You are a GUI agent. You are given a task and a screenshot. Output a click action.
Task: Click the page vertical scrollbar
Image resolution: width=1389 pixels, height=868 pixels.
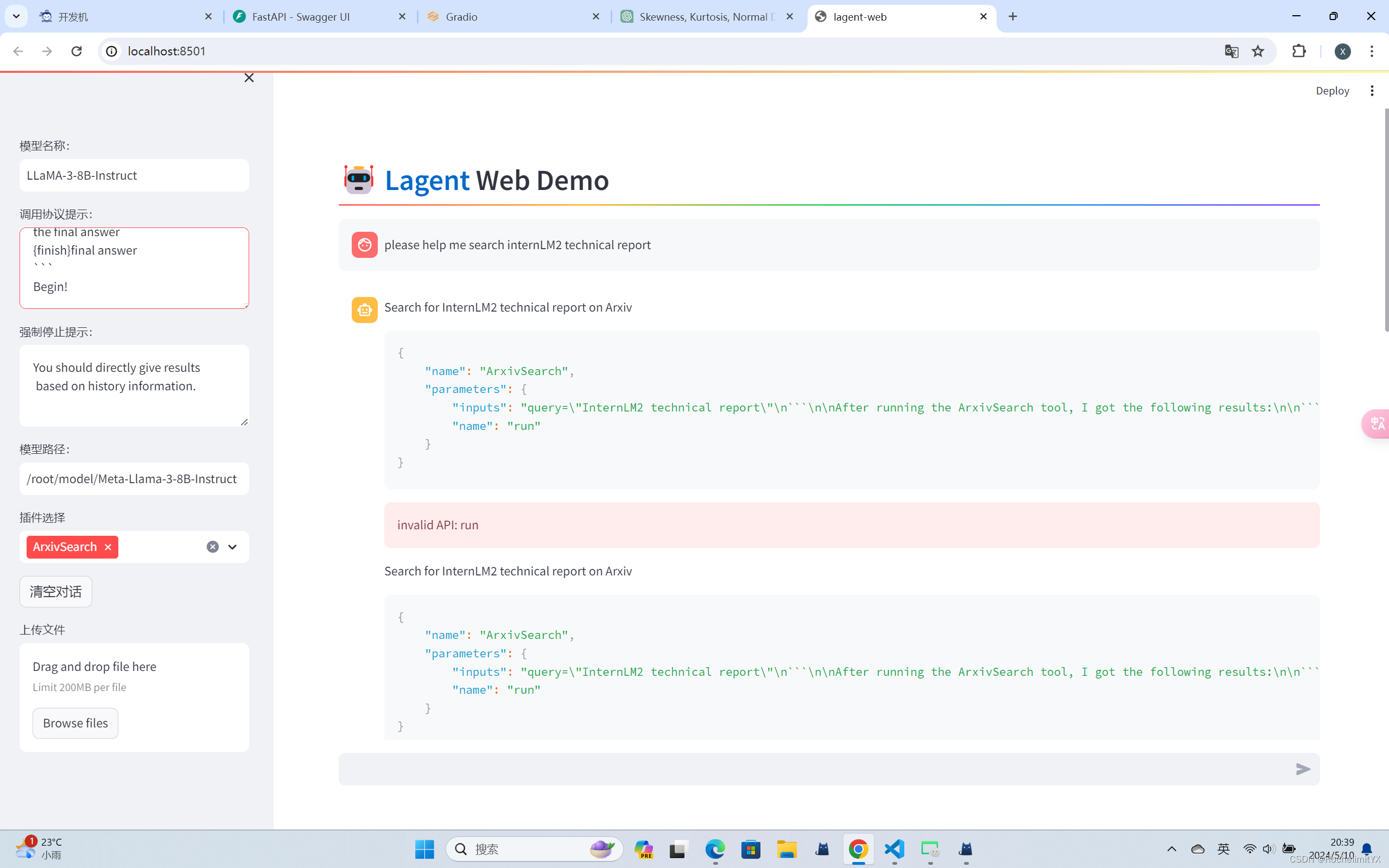1386,219
